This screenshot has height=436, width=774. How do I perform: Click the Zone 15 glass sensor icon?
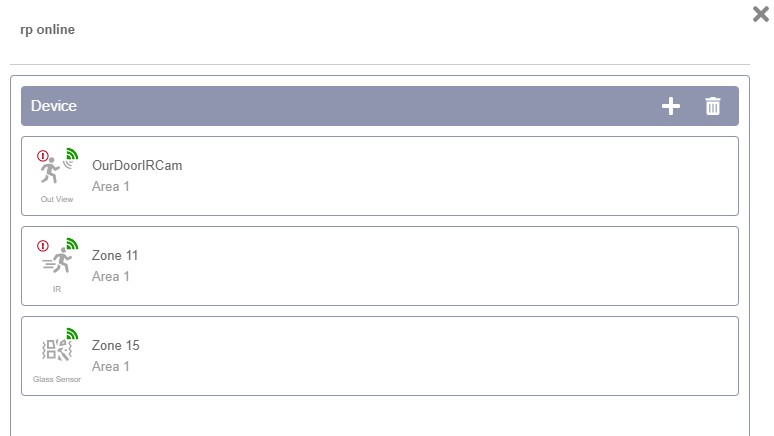(56, 351)
